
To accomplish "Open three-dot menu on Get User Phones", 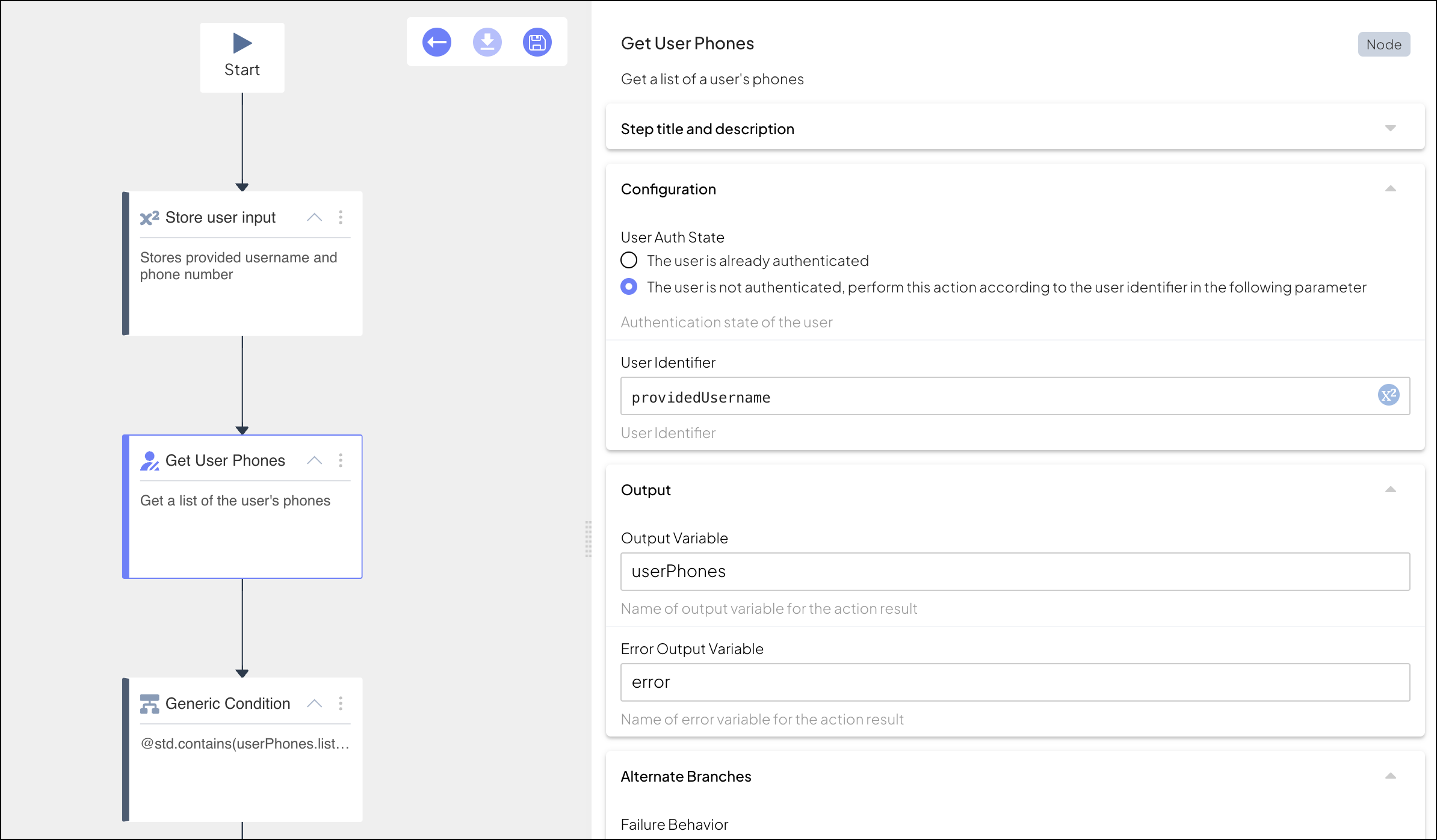I will 341,460.
